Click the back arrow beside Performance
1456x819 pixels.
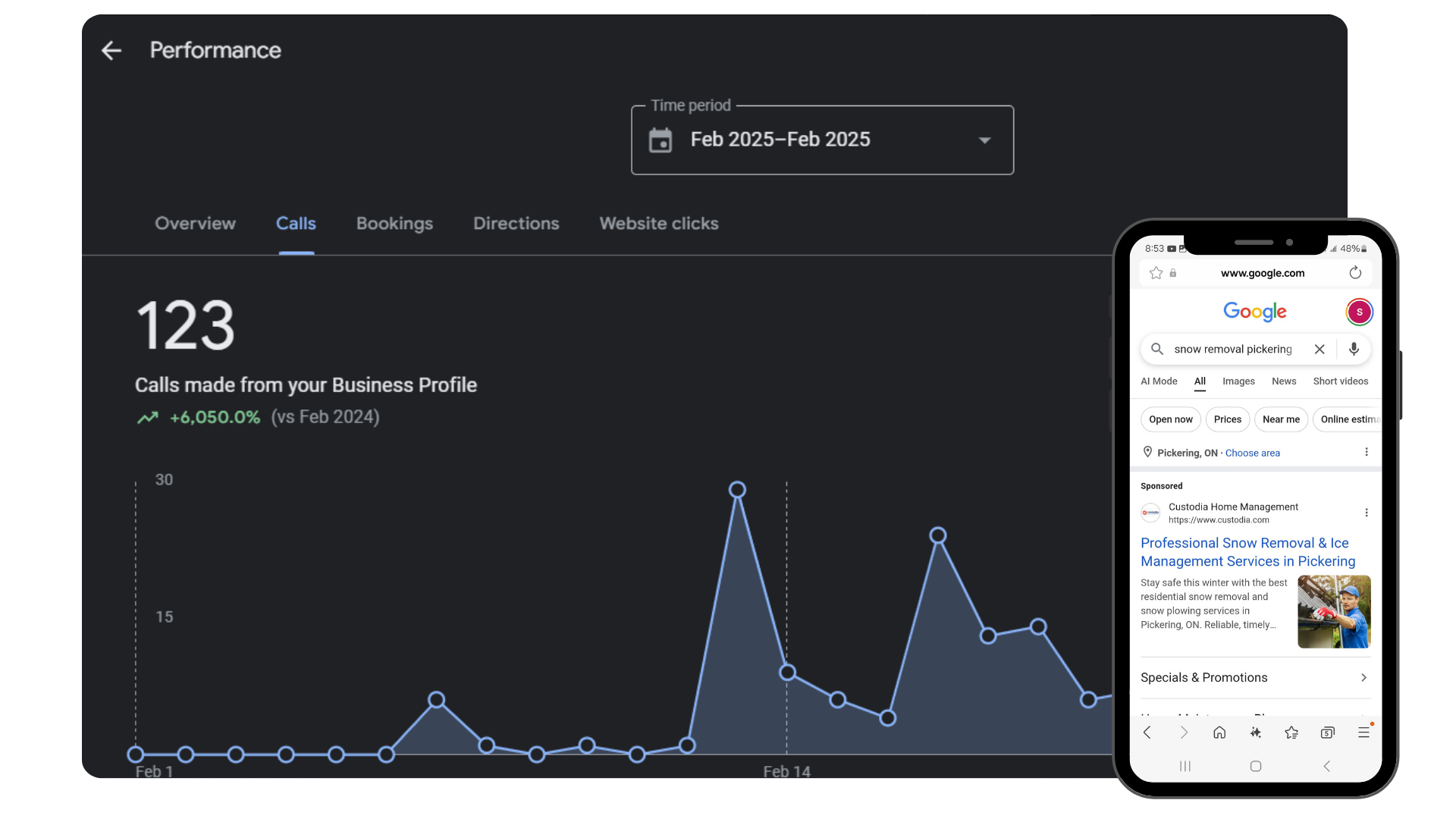pos(111,51)
